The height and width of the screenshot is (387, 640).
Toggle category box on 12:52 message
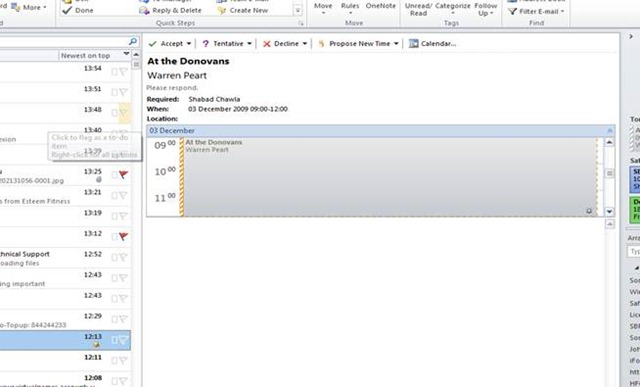(114, 257)
